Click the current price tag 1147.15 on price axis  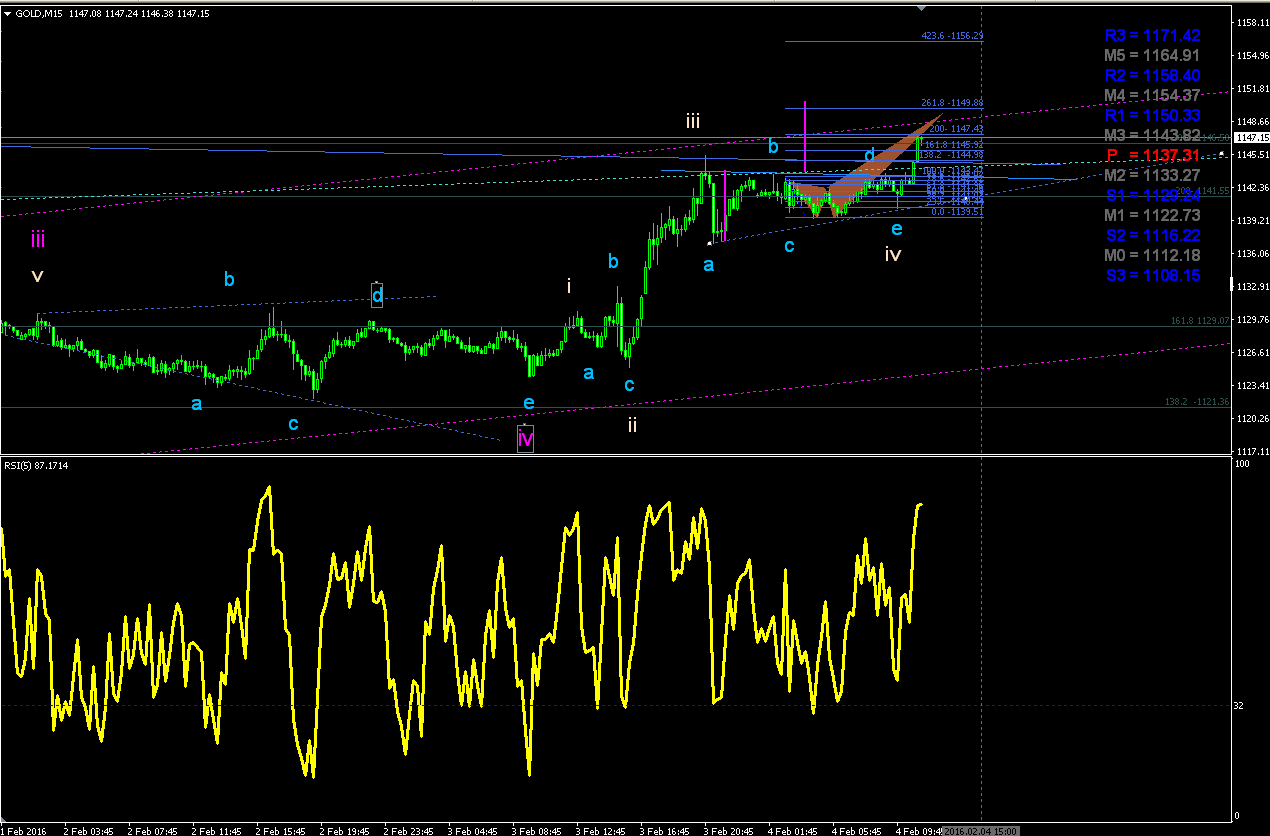point(1250,138)
